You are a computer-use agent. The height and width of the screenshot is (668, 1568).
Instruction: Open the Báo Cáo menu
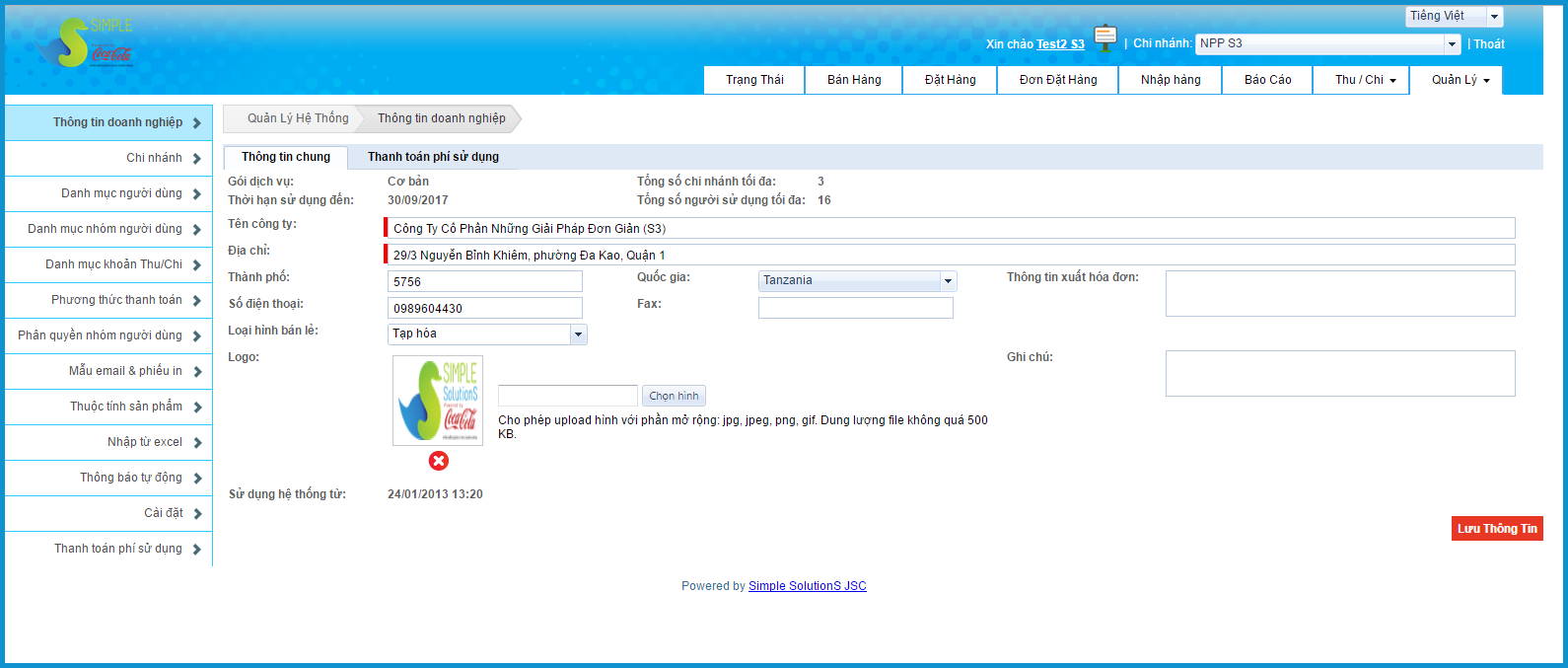[x=1267, y=80]
